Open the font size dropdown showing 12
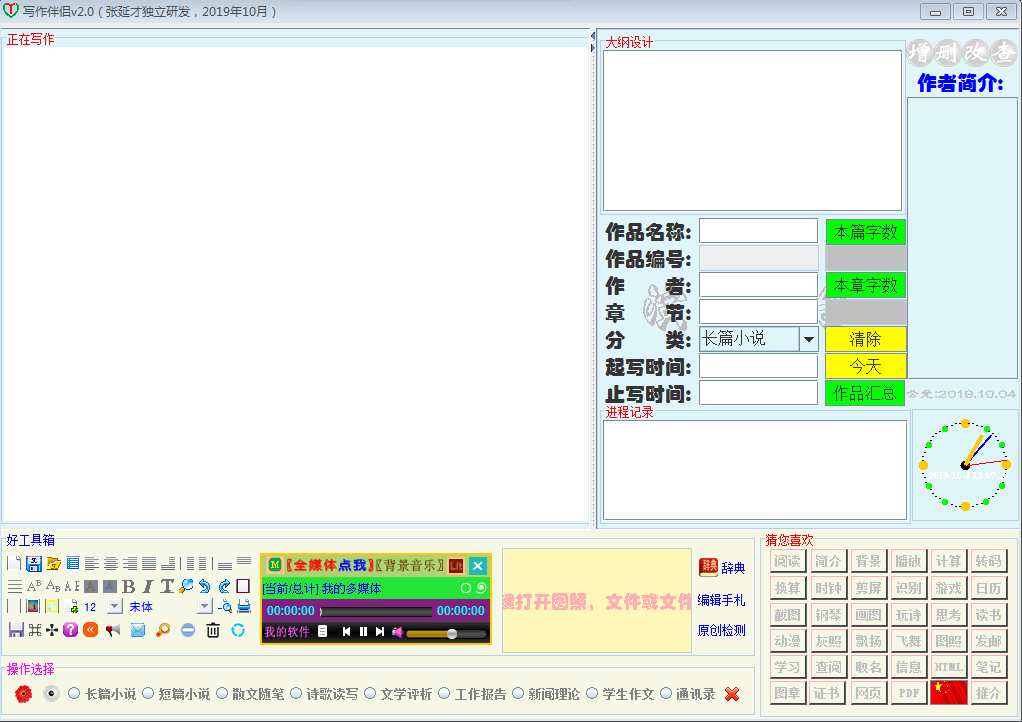 (114, 607)
